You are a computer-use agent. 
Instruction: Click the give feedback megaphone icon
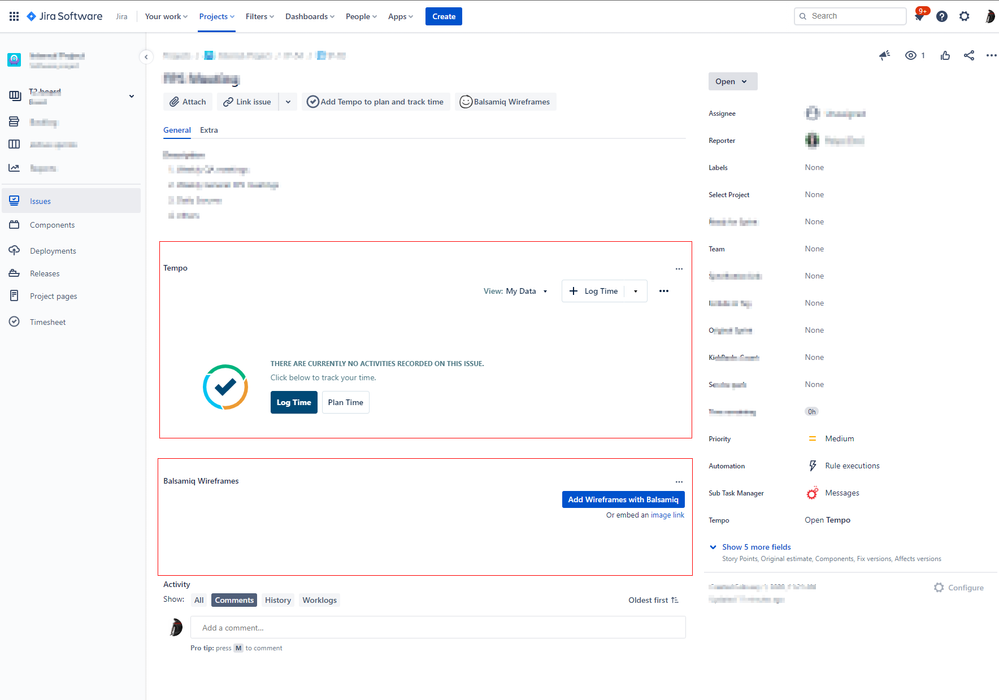(x=884, y=55)
